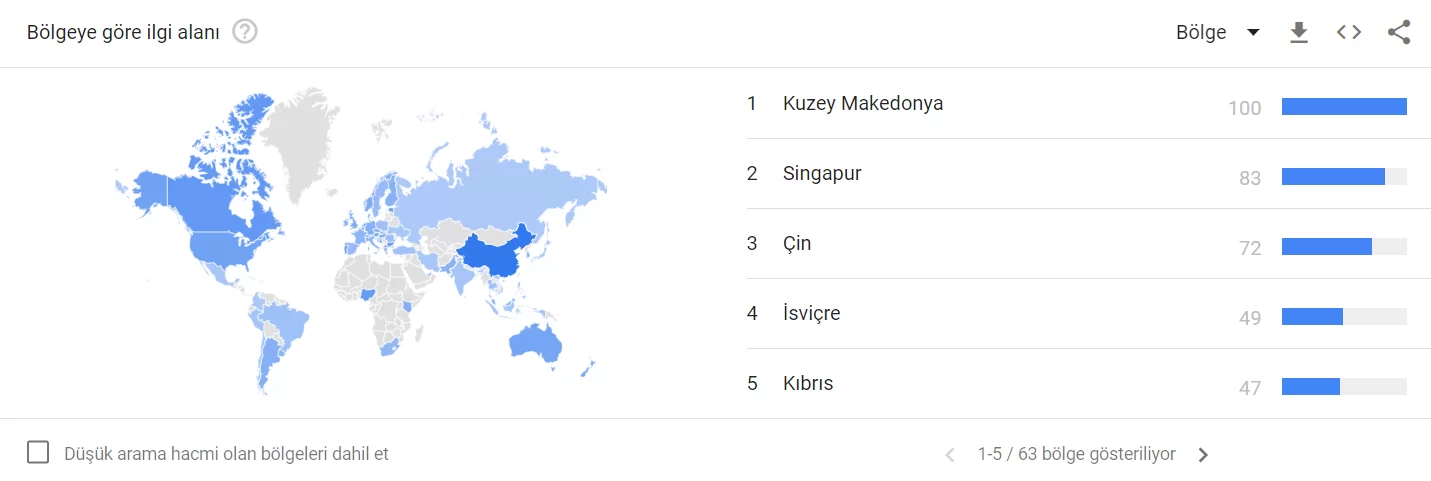Click the help question mark icon
This screenshot has width=1431, height=481.
pyautogui.click(x=245, y=32)
